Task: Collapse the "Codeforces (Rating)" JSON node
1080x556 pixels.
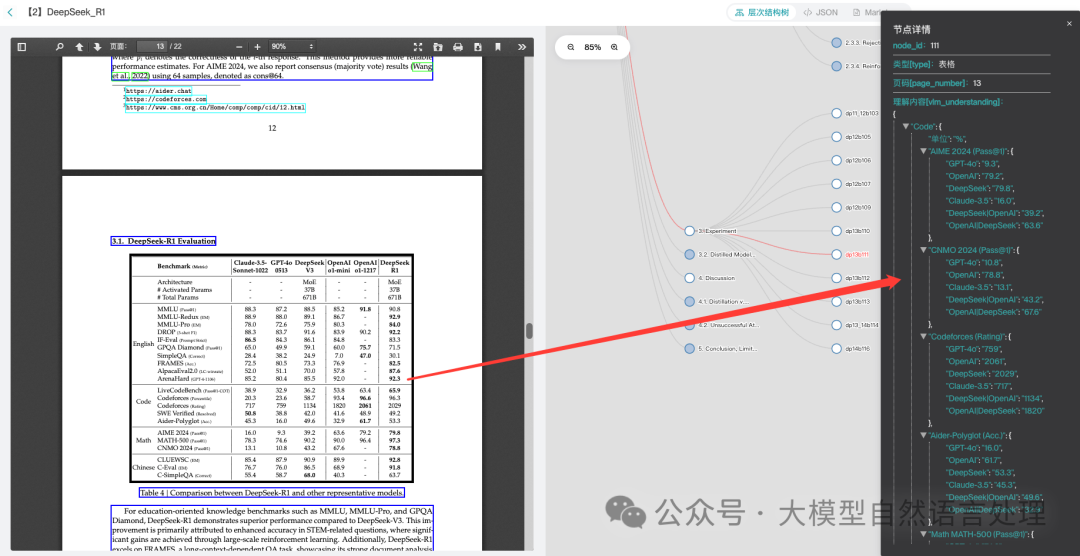Action: [924, 336]
